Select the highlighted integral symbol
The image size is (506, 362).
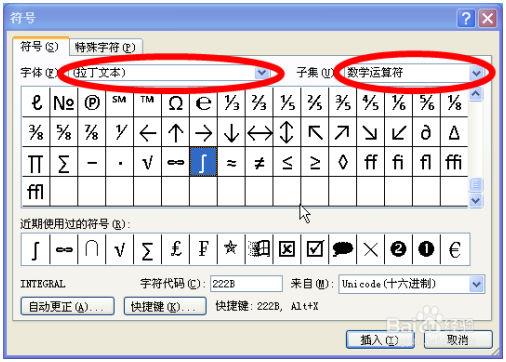203,162
